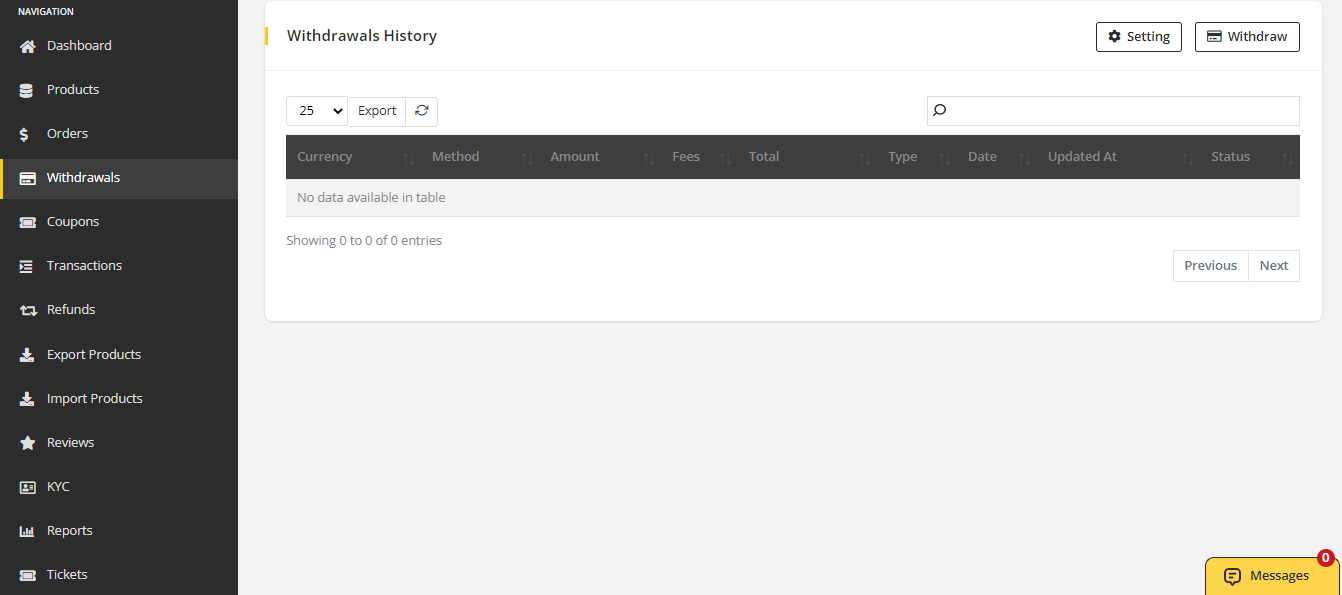The height and width of the screenshot is (595, 1342).
Task: Navigate to Reports
Action: click(119, 531)
